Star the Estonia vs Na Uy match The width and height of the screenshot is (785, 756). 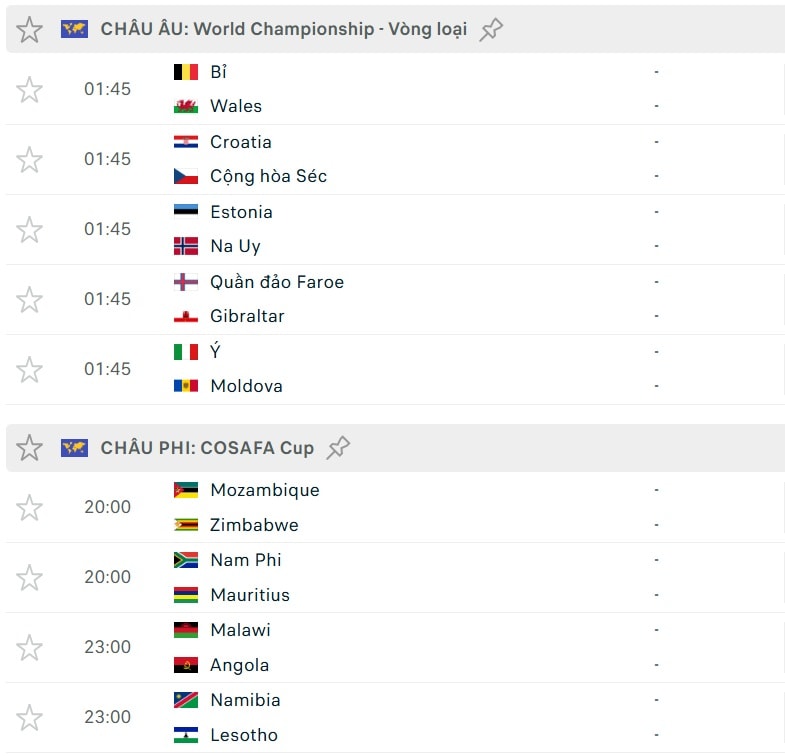tap(29, 230)
